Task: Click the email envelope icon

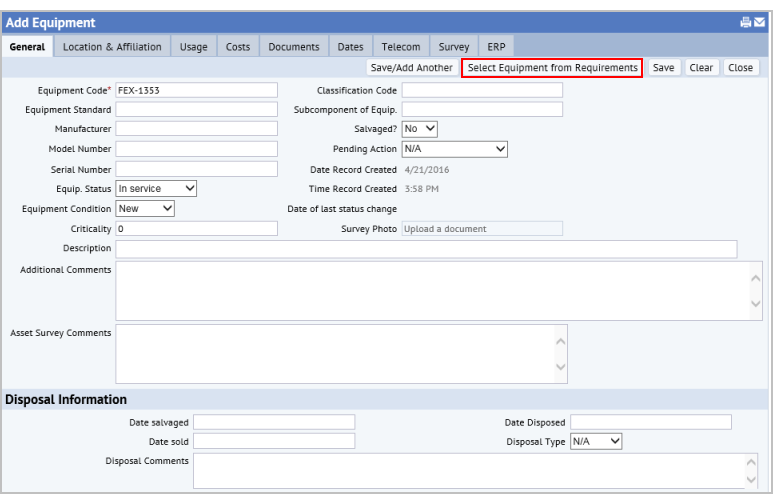Action: click(x=759, y=22)
